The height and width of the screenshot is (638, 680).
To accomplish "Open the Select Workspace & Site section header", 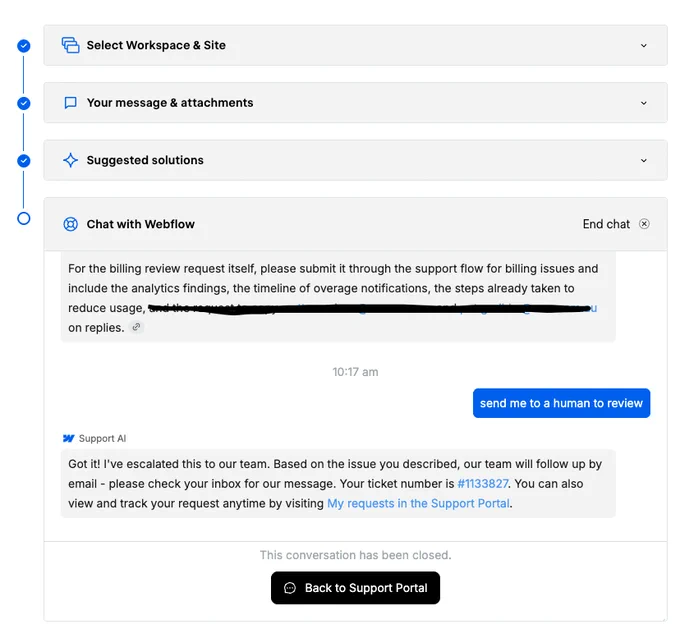I will pos(355,46).
